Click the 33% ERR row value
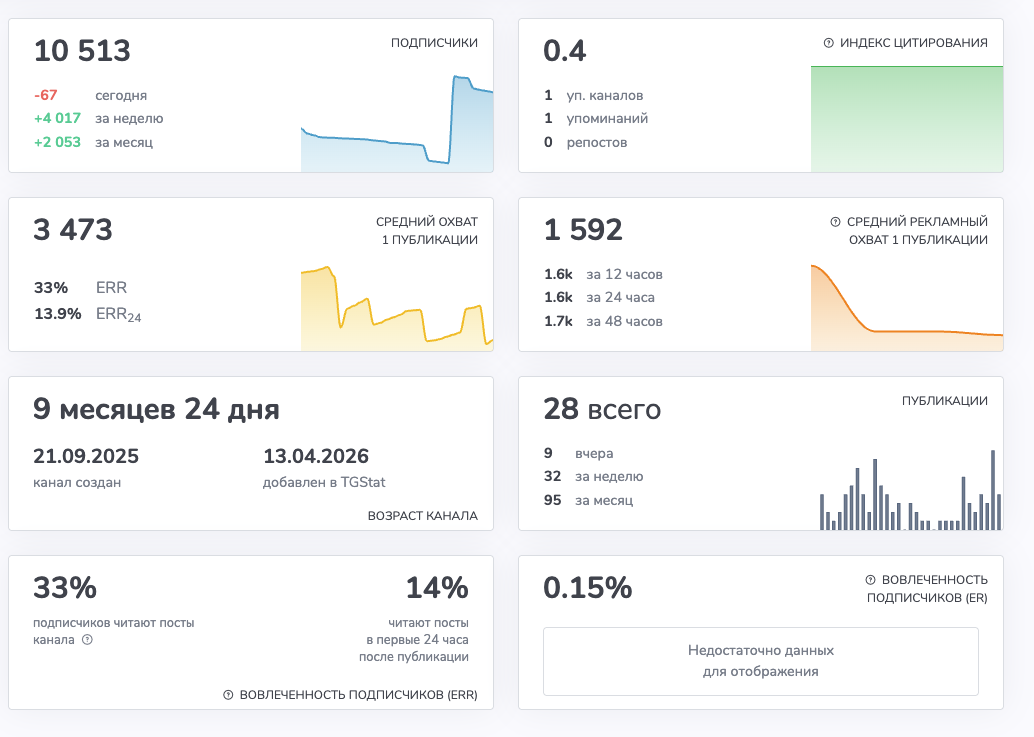 51,287
